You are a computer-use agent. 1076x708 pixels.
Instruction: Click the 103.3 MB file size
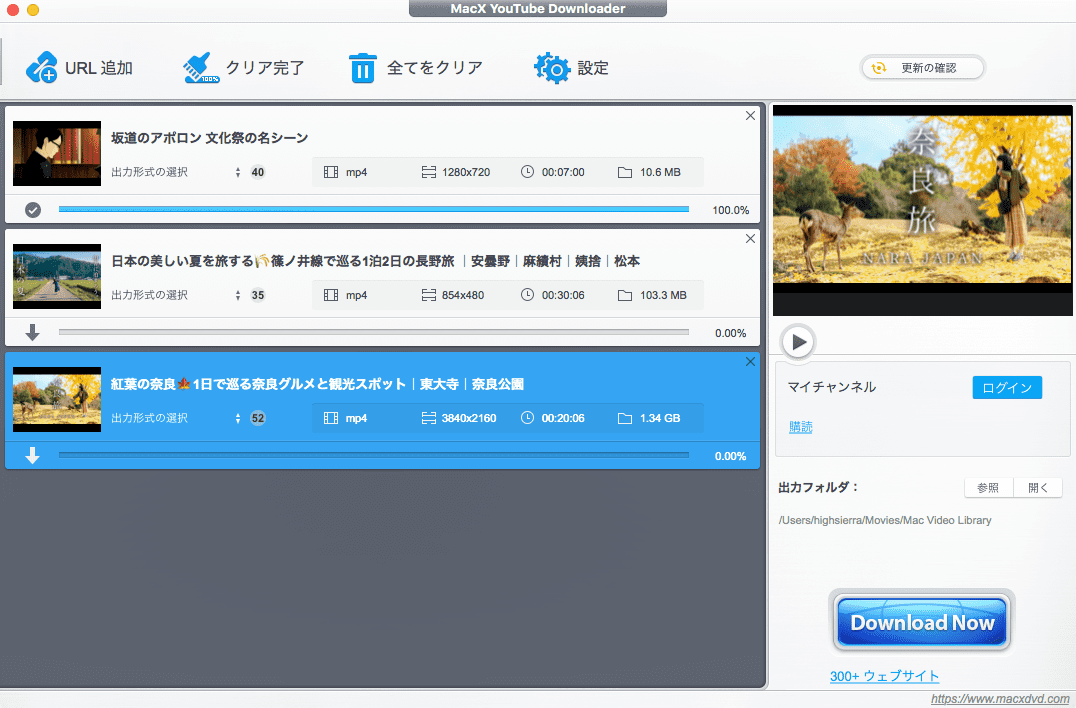pyautogui.click(x=663, y=295)
